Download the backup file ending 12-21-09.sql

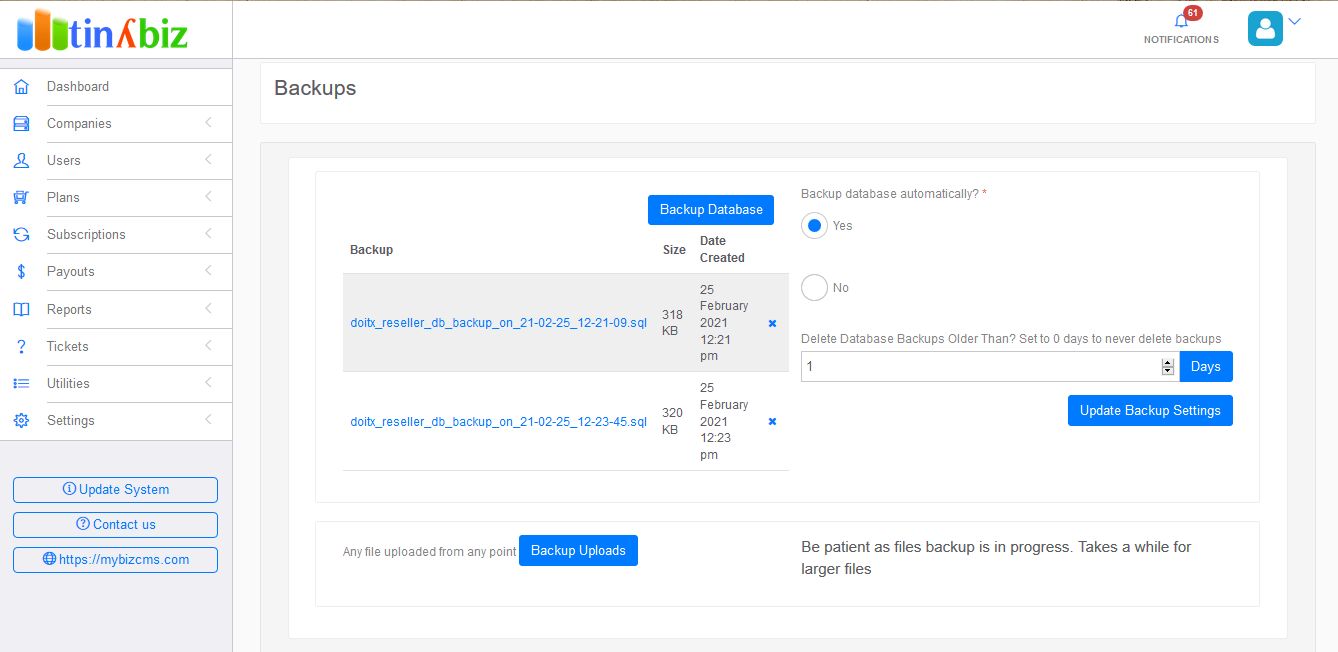point(498,323)
